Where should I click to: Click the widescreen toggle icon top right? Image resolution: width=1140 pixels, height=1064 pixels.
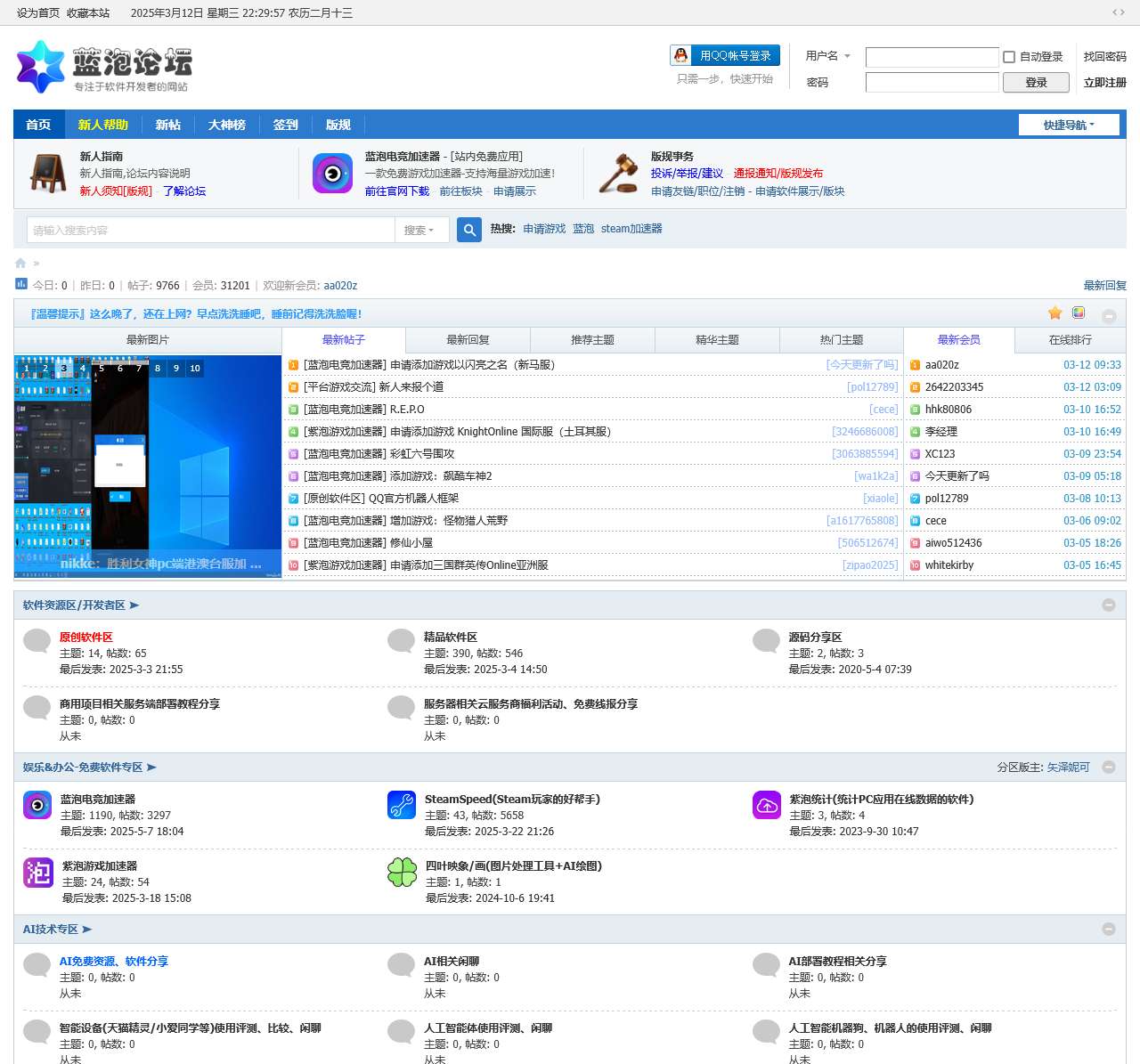point(1119,12)
